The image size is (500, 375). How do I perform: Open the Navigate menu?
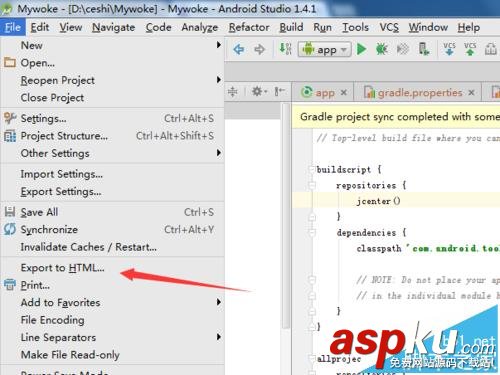tap(113, 27)
